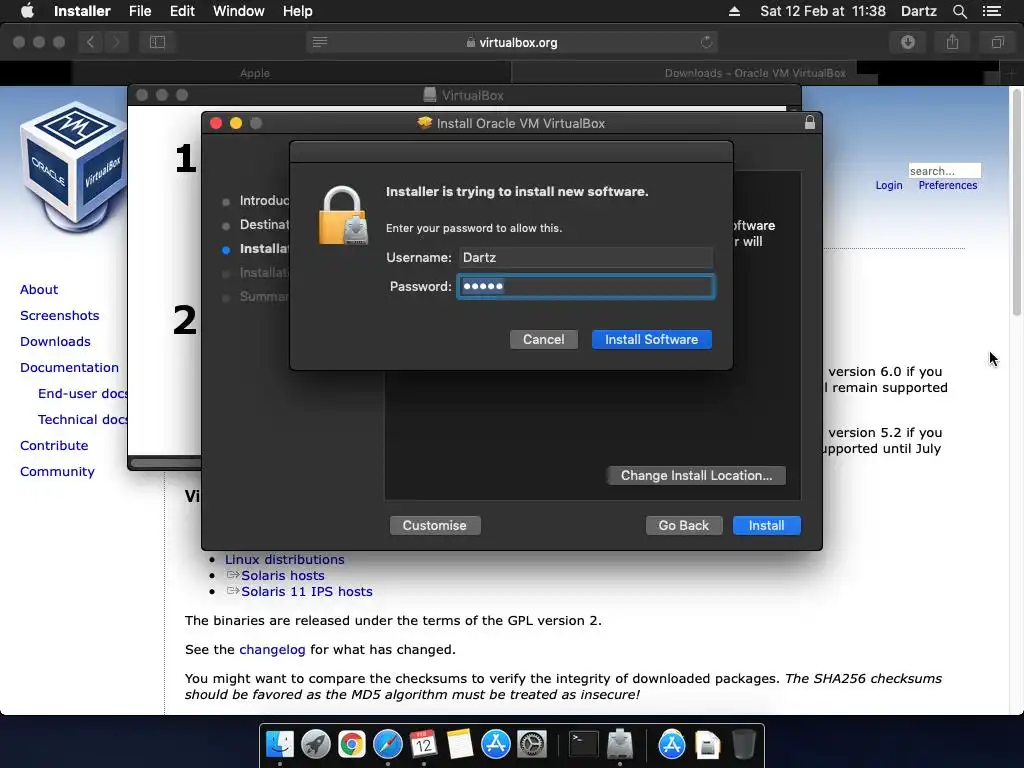1024x768 pixels.
Task: Click the Installer app icon in Dock
Action: pos(620,744)
